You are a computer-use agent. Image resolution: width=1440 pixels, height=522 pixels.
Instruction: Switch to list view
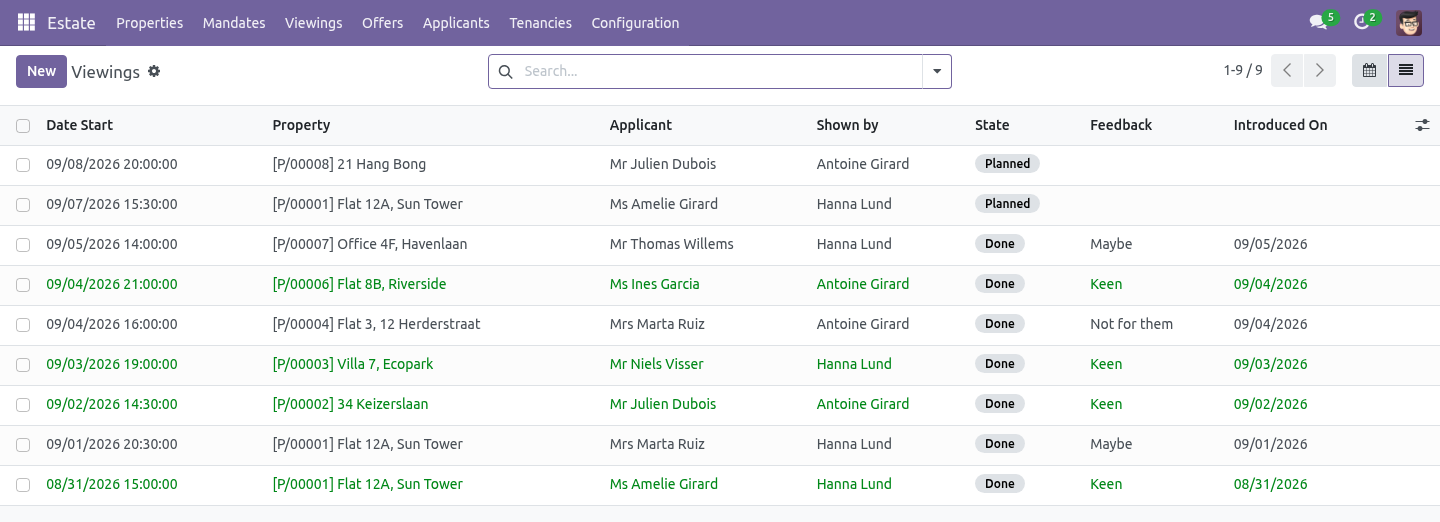[x=1406, y=71]
